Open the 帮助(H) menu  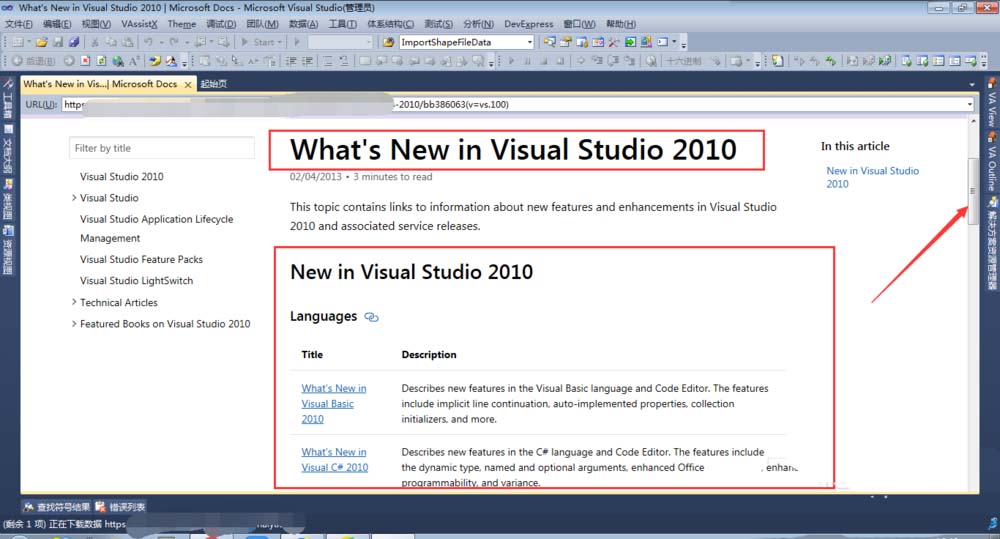[x=621, y=24]
